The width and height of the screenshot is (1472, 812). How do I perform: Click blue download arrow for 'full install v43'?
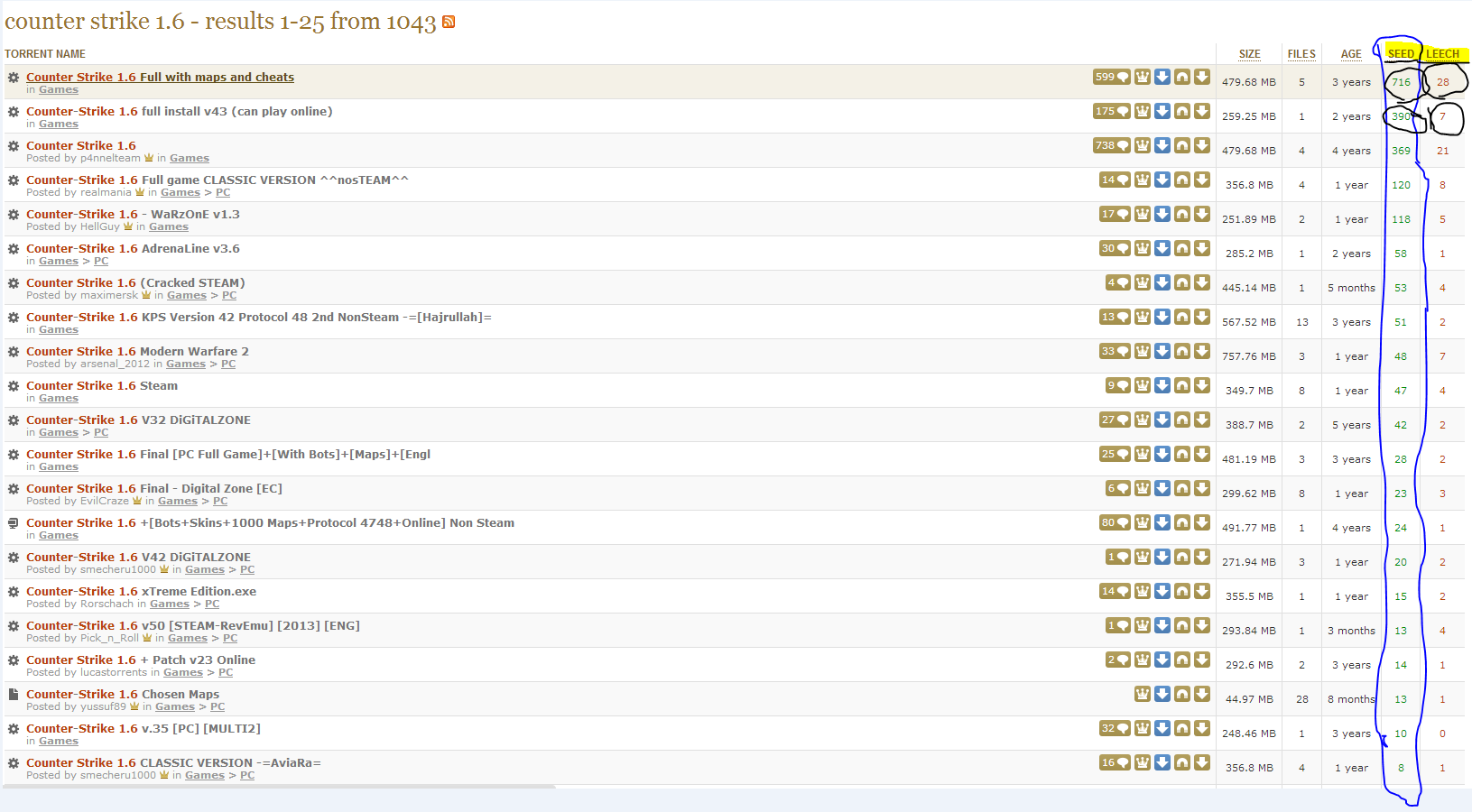pyautogui.click(x=1162, y=111)
